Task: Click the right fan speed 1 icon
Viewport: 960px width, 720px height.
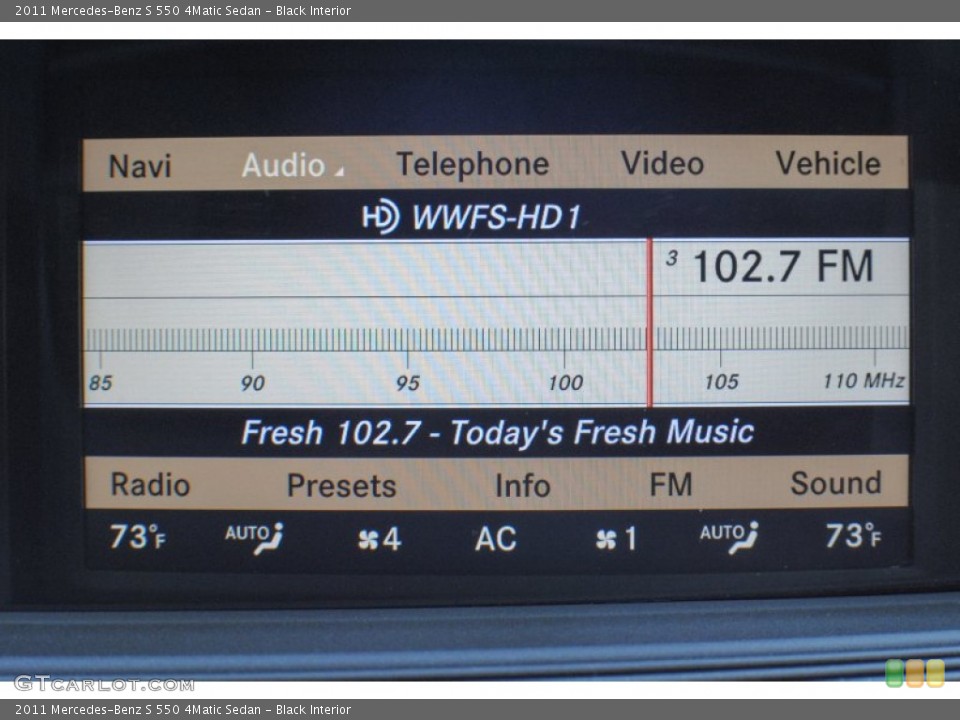Action: coord(616,539)
